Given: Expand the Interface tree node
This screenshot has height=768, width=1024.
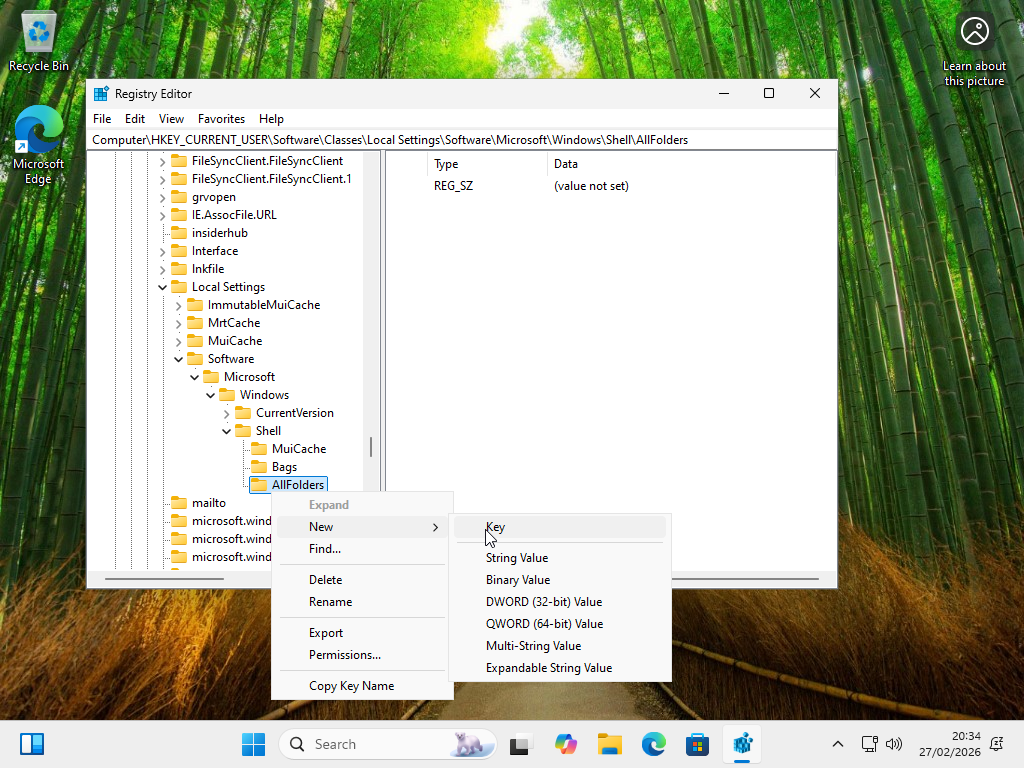Looking at the screenshot, I should [163, 251].
